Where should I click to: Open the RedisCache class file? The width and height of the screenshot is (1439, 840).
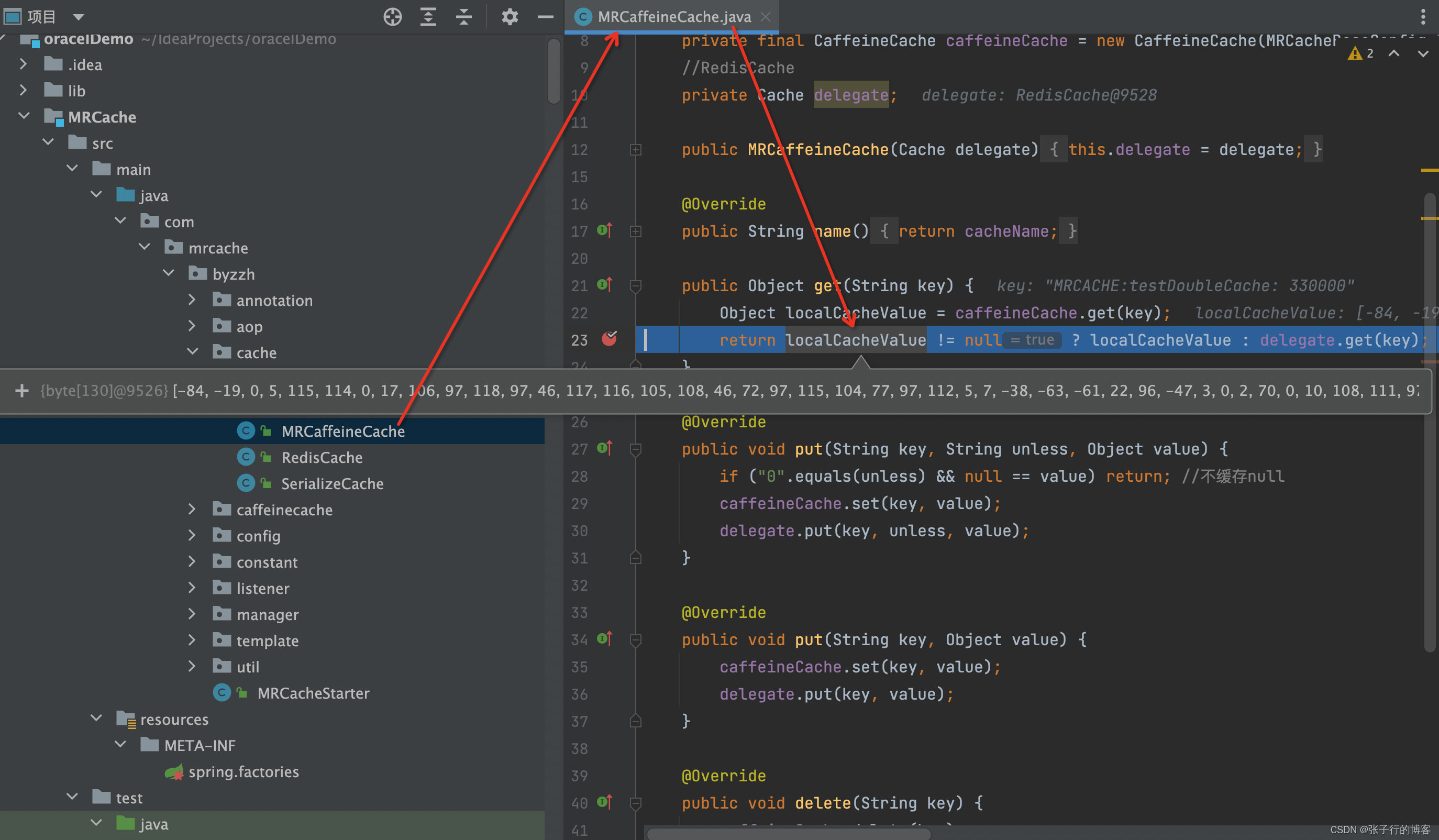point(322,457)
